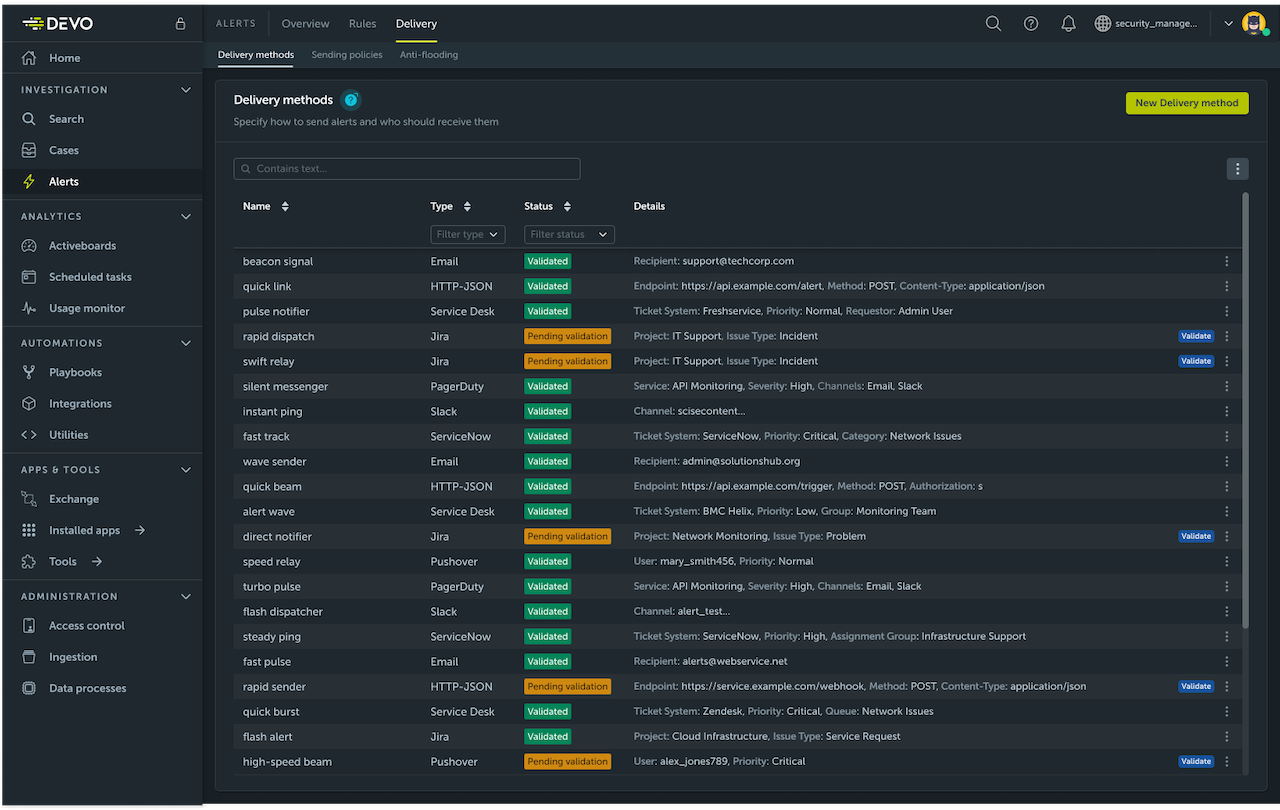This screenshot has width=1280, height=810.
Task: Open the global search magnifier icon
Action: point(993,22)
